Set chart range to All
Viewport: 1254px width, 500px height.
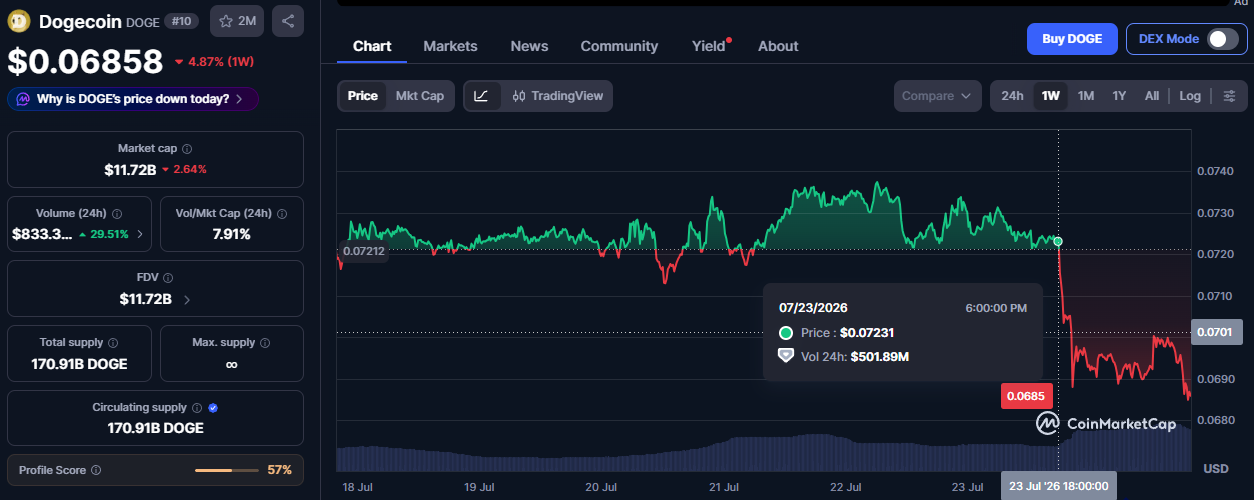click(x=1152, y=96)
